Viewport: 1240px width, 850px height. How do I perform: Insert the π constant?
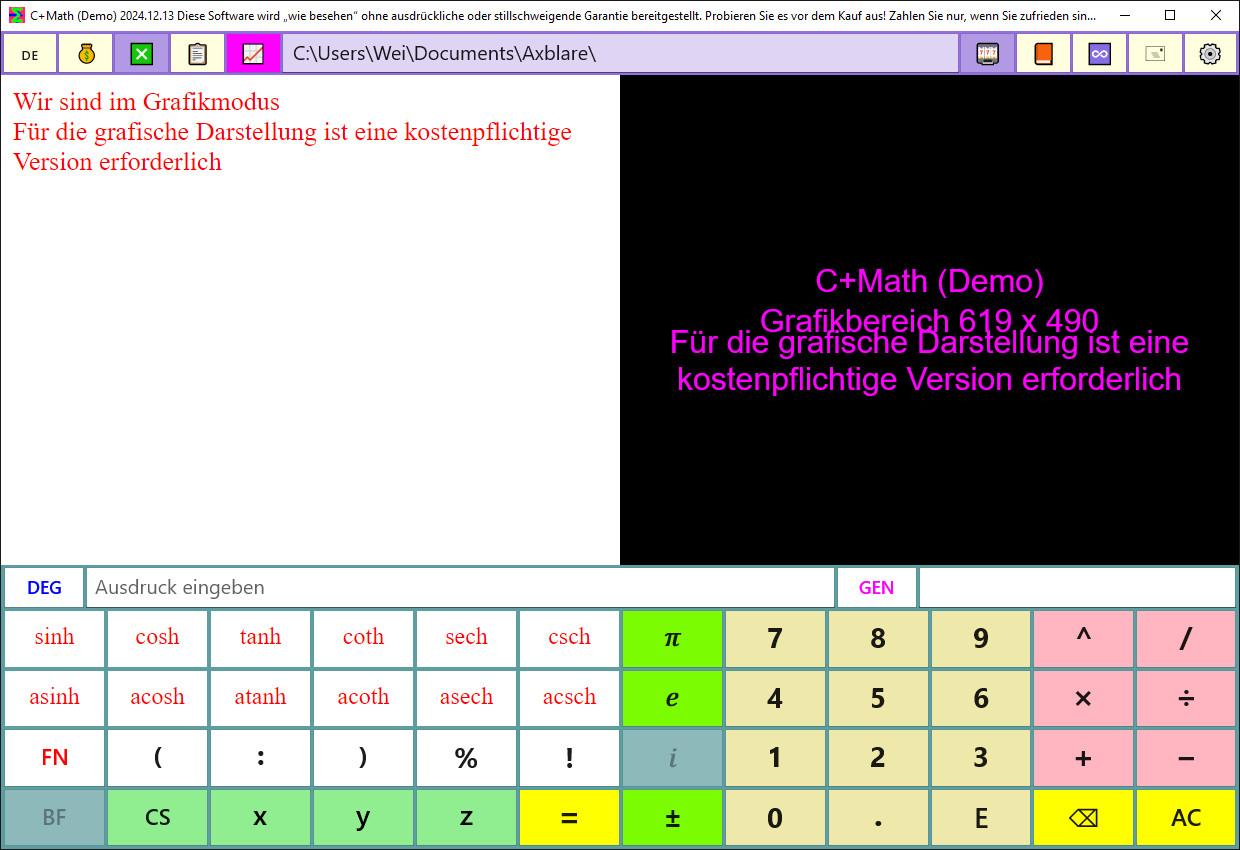coord(672,638)
